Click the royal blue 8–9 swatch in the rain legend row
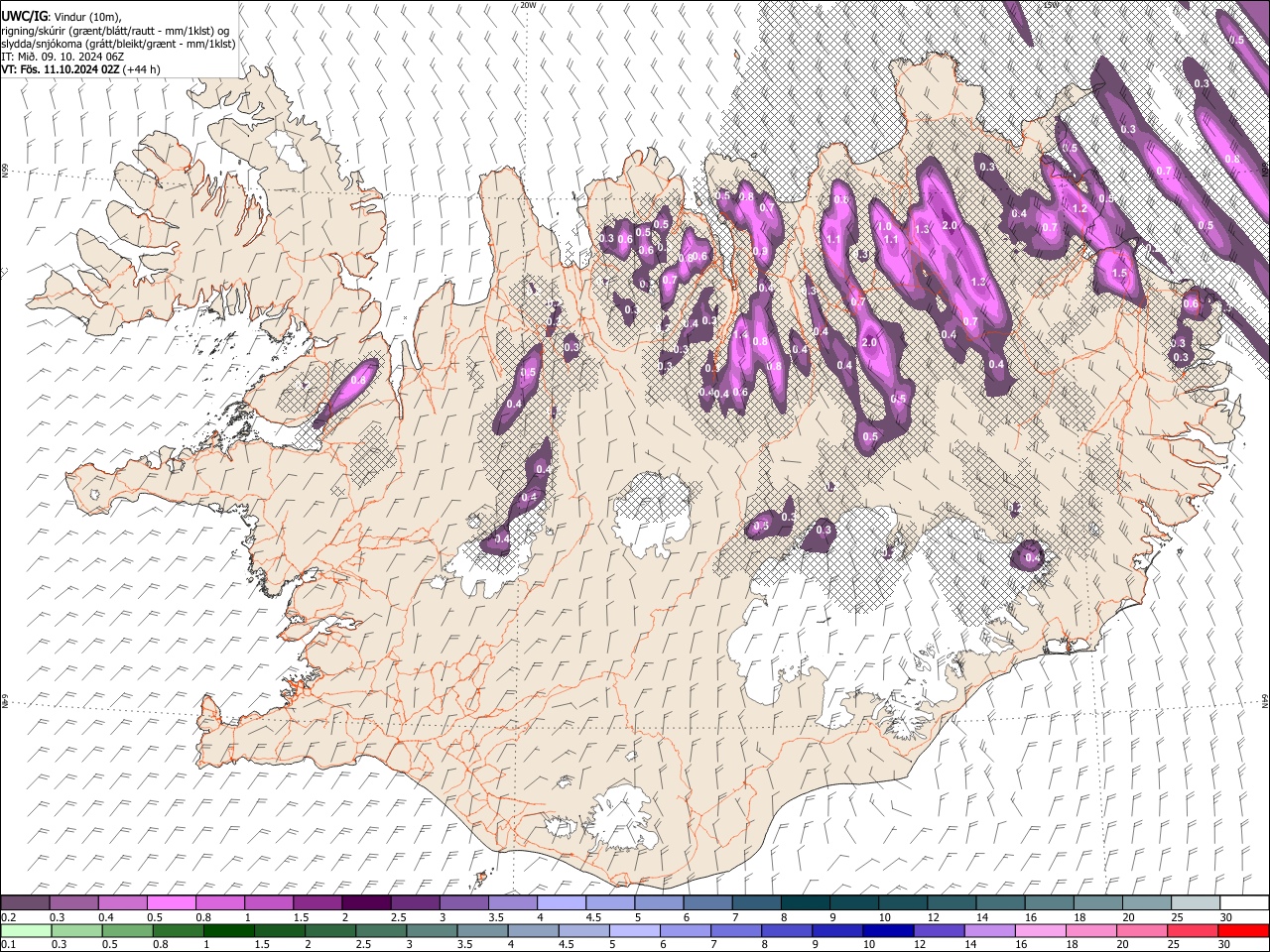1270x952 pixels. click(x=787, y=930)
